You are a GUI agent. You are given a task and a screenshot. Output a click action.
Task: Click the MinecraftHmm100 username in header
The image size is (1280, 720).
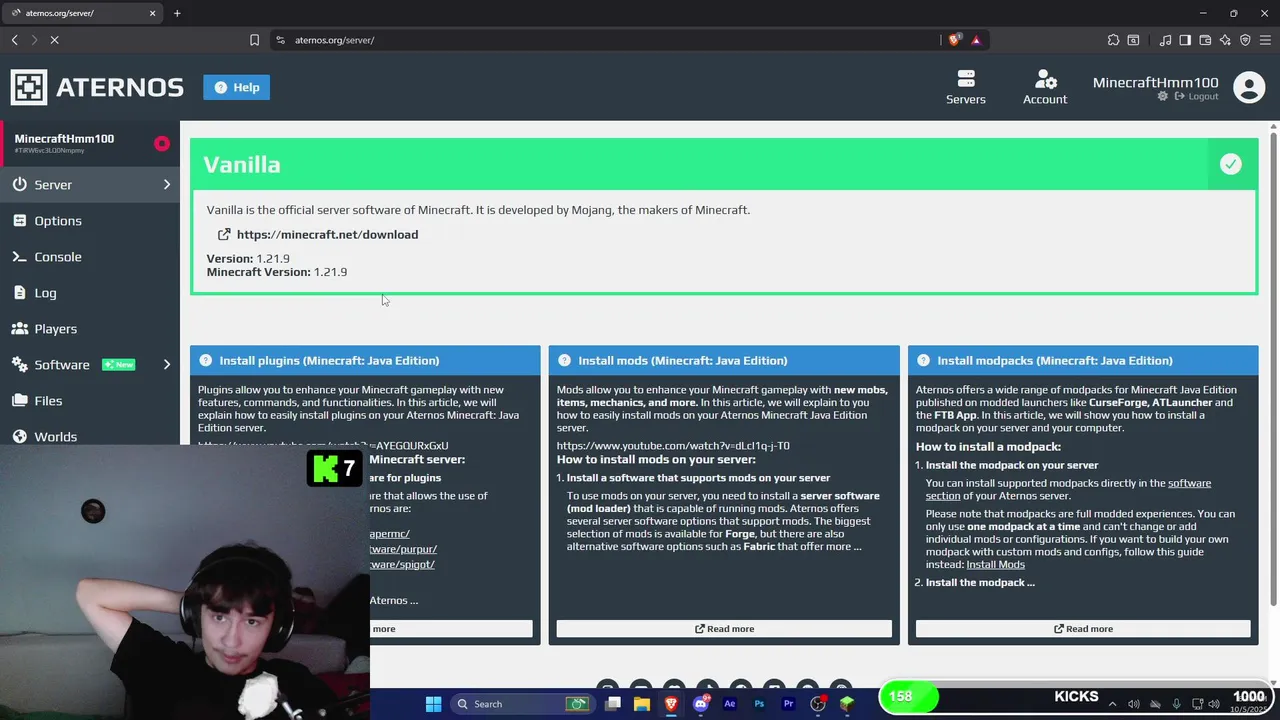(1155, 82)
